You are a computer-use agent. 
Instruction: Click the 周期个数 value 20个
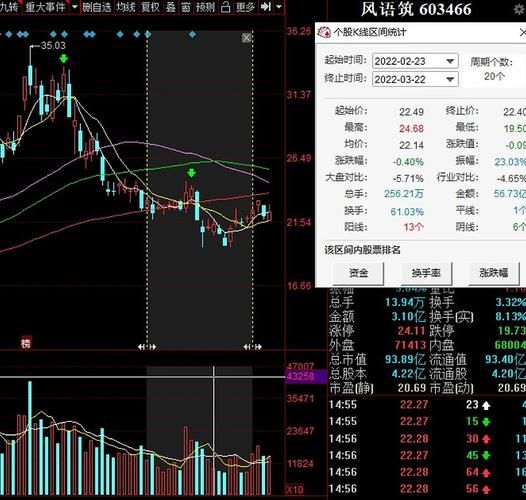coord(494,77)
